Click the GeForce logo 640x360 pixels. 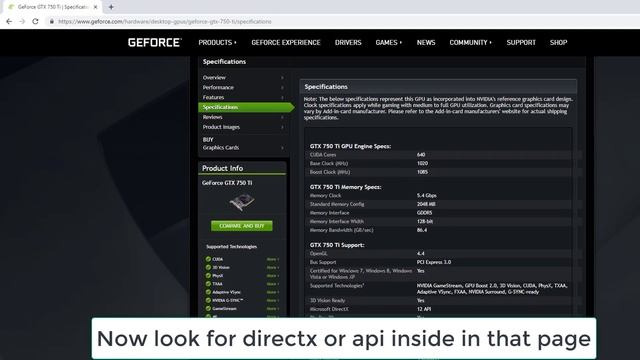[155, 42]
